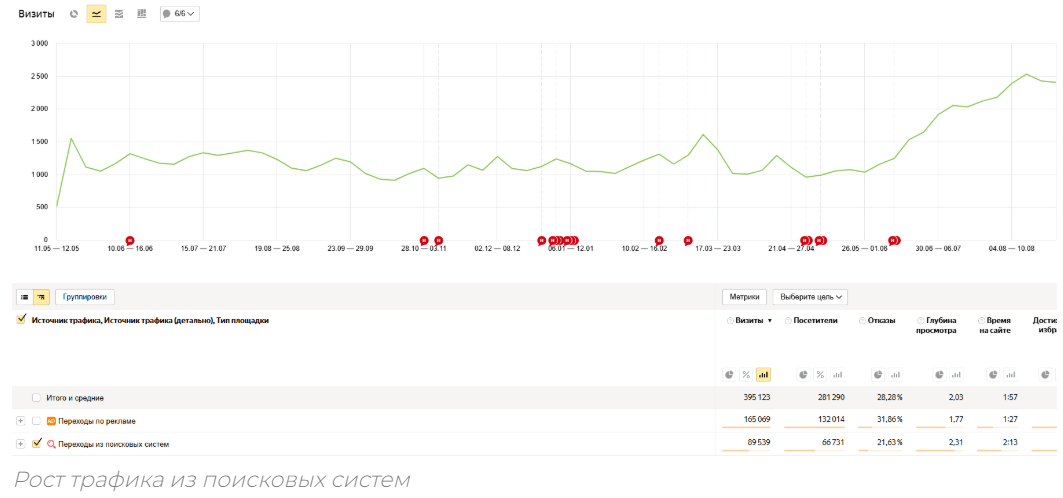Select the bars icon under Посетители
This screenshot has width=1063, height=498.
pos(837,374)
